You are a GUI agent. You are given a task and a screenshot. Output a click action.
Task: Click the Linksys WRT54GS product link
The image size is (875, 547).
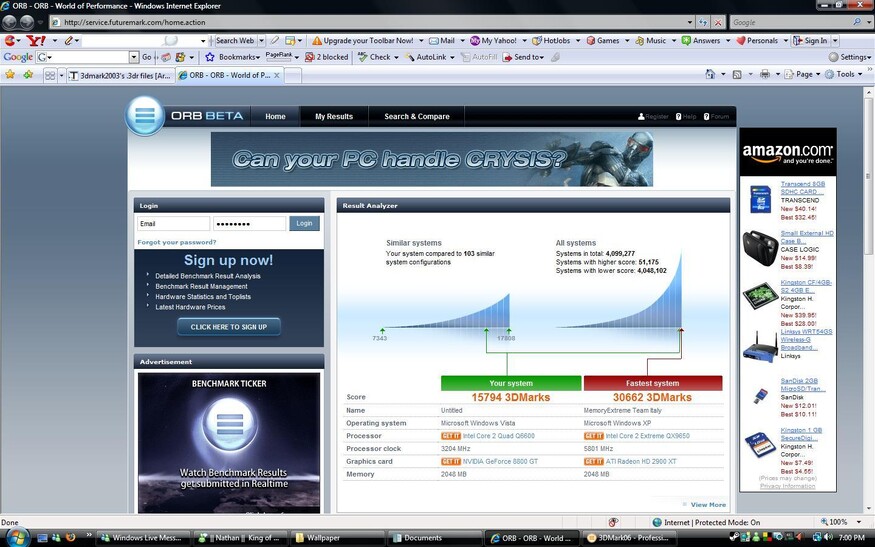pos(806,339)
